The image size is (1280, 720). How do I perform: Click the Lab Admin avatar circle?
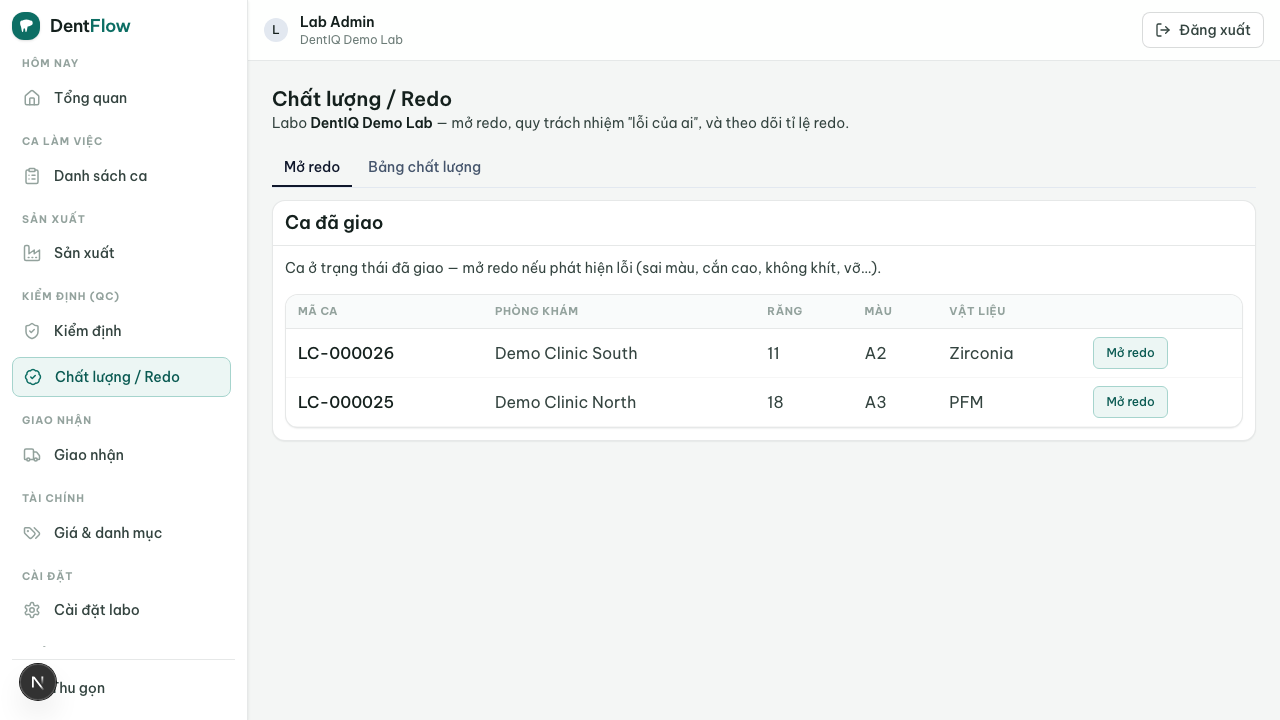pos(276,30)
